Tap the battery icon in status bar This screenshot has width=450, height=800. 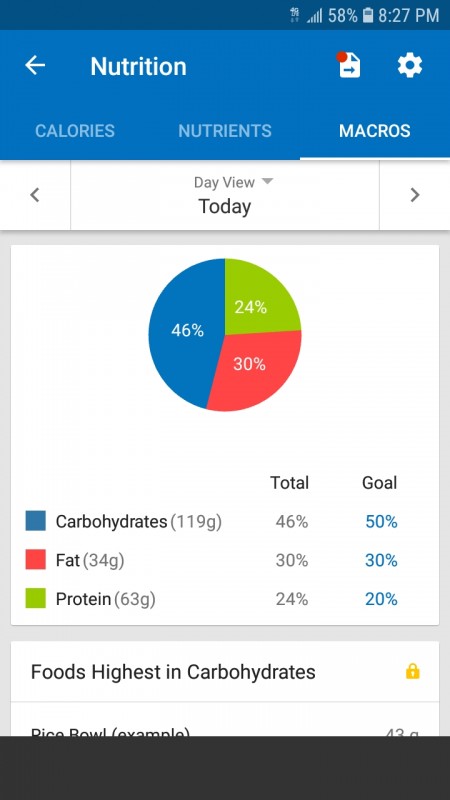(x=367, y=15)
